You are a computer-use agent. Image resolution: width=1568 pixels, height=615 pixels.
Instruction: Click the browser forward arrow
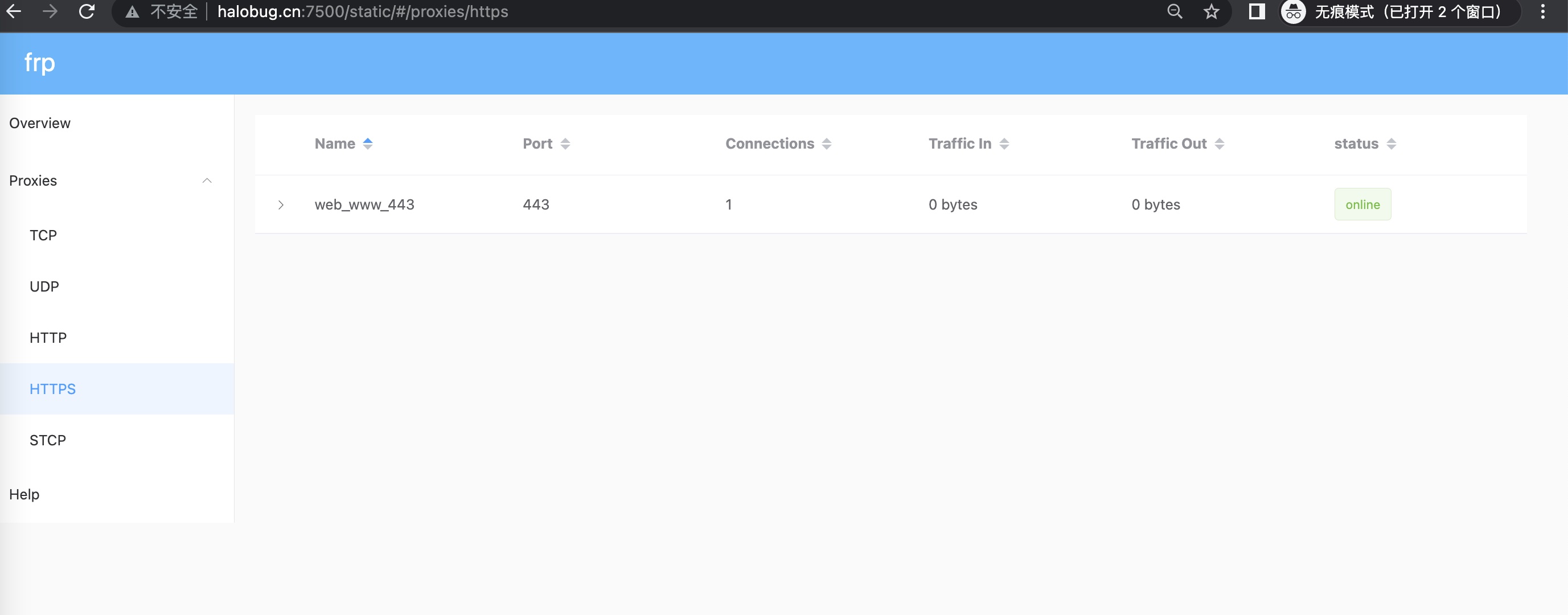click(x=50, y=11)
